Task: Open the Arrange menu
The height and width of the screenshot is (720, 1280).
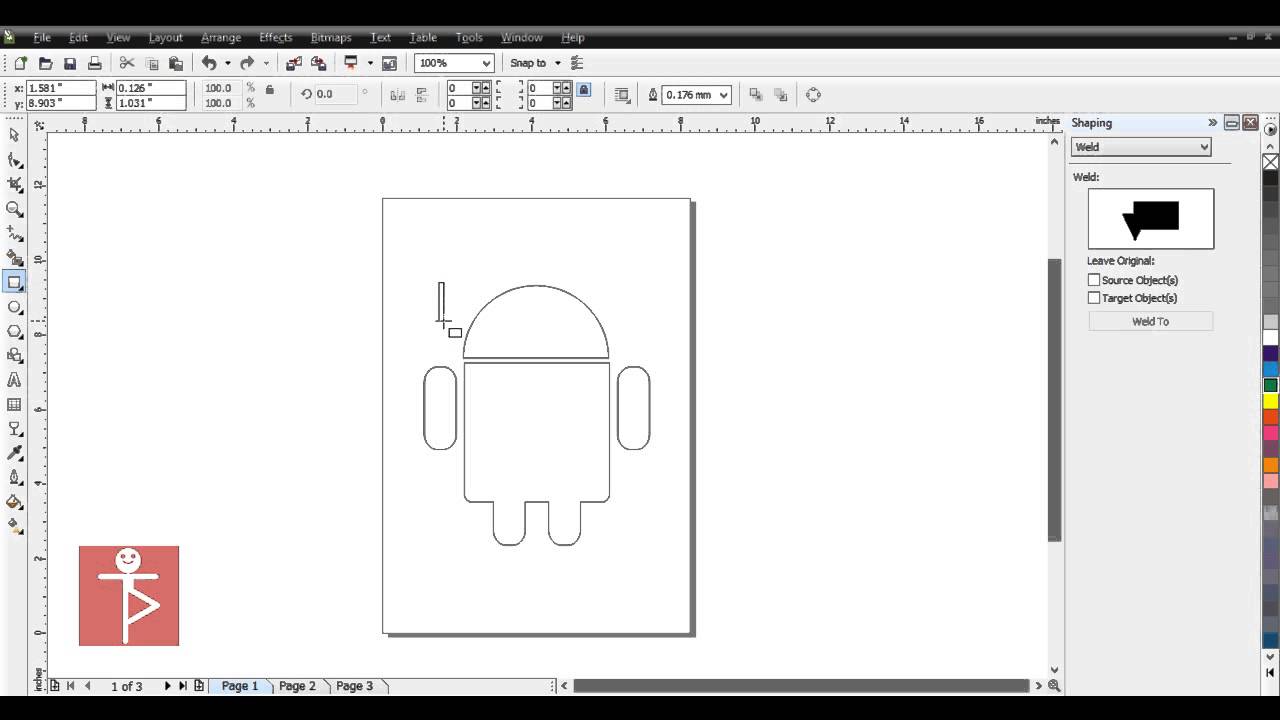Action: [x=221, y=37]
